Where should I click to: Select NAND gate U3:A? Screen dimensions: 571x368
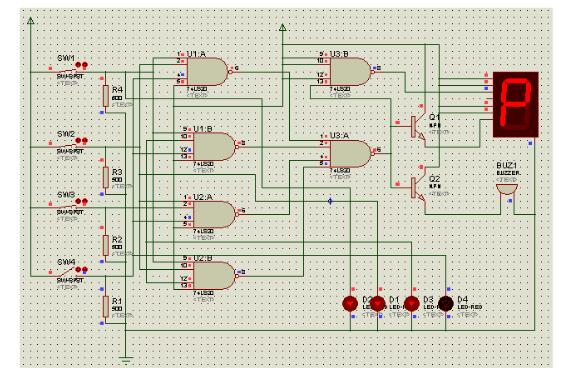pos(350,154)
